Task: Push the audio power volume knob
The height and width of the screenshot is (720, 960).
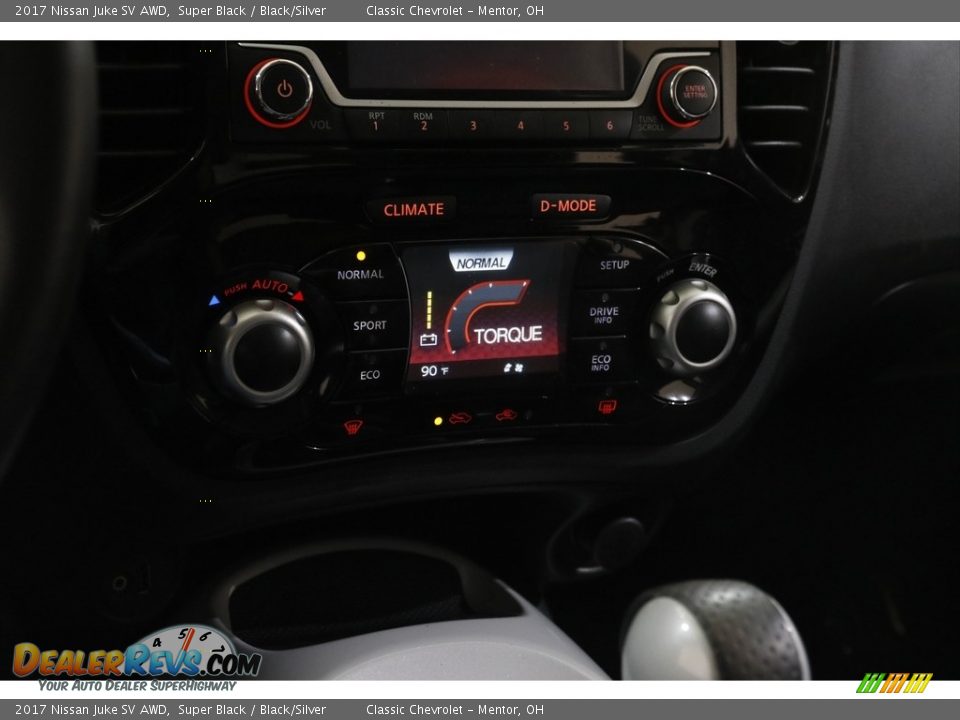Action: click(283, 91)
